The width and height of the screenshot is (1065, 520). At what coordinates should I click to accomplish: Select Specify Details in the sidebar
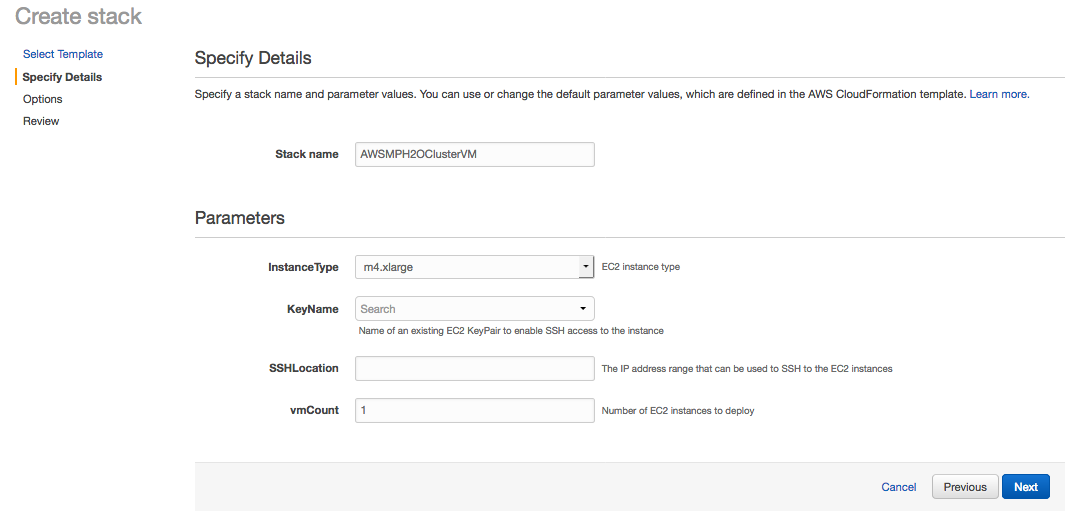62,77
